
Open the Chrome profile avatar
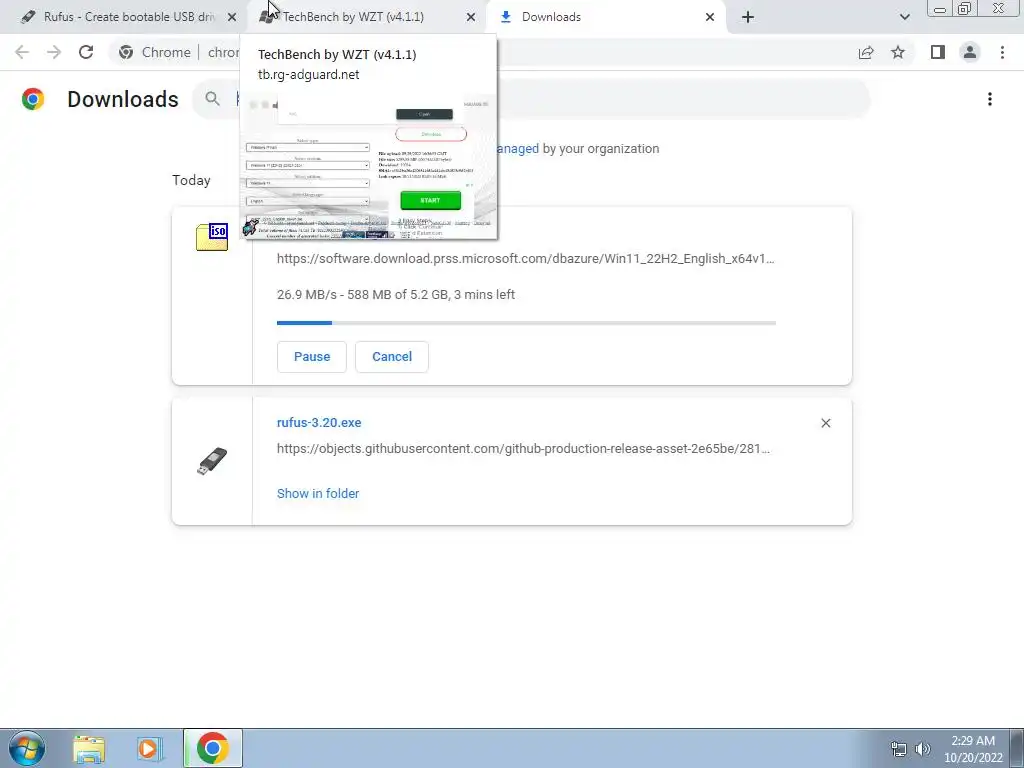pyautogui.click(x=970, y=52)
